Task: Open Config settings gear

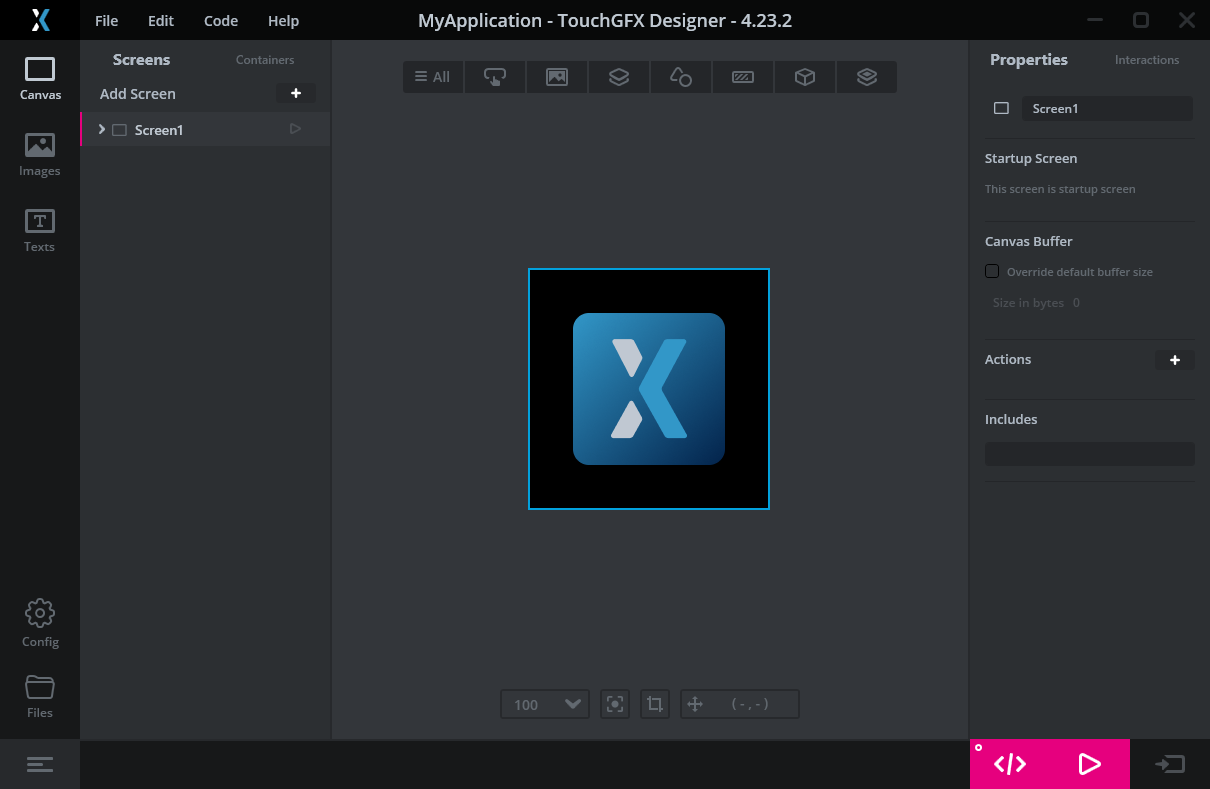Action: [40, 624]
